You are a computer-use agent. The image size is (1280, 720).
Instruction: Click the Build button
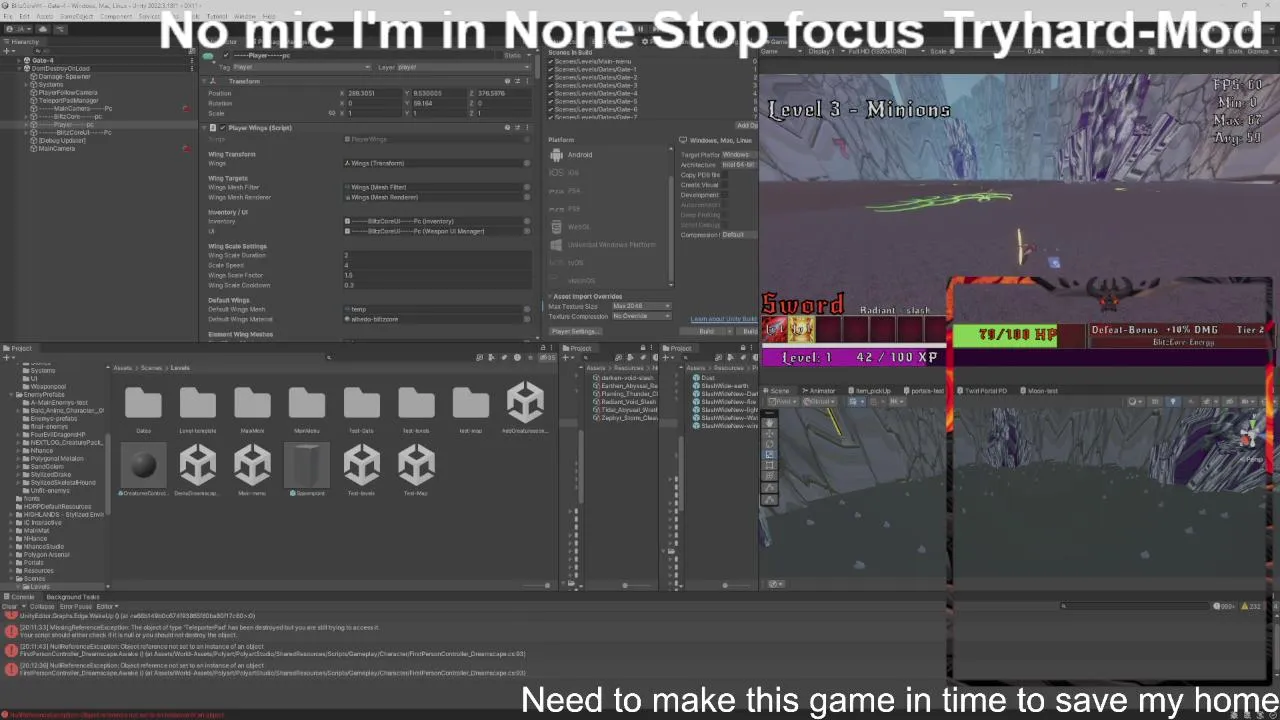(706, 331)
